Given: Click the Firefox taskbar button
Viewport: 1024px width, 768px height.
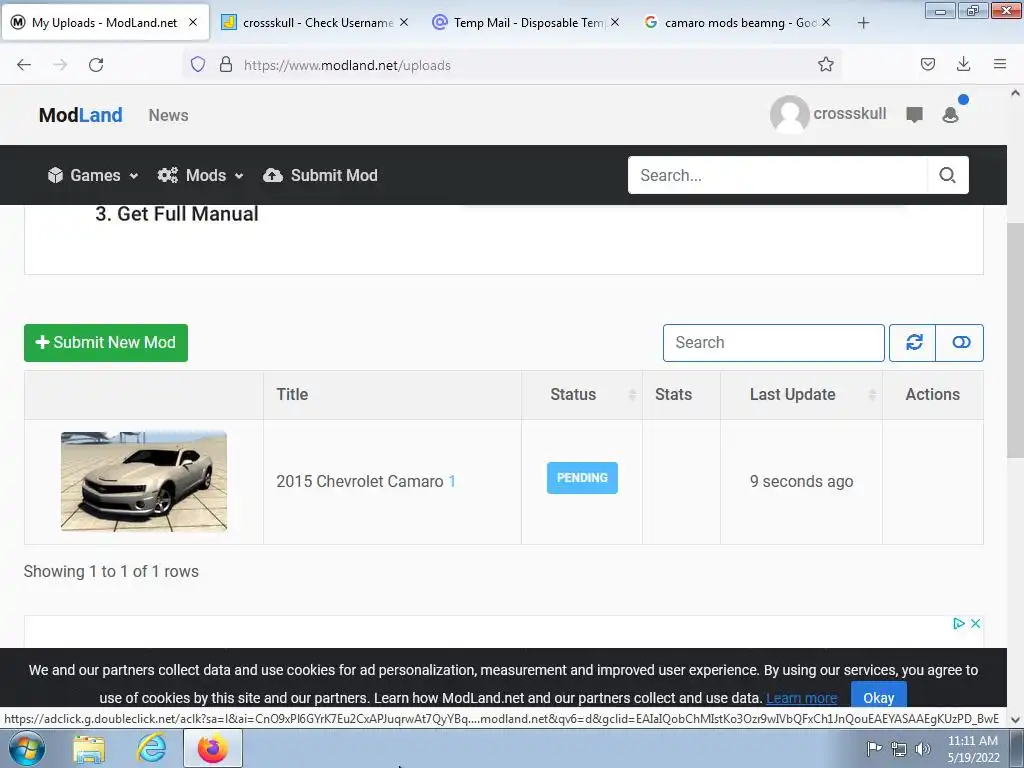Looking at the screenshot, I should (213, 748).
